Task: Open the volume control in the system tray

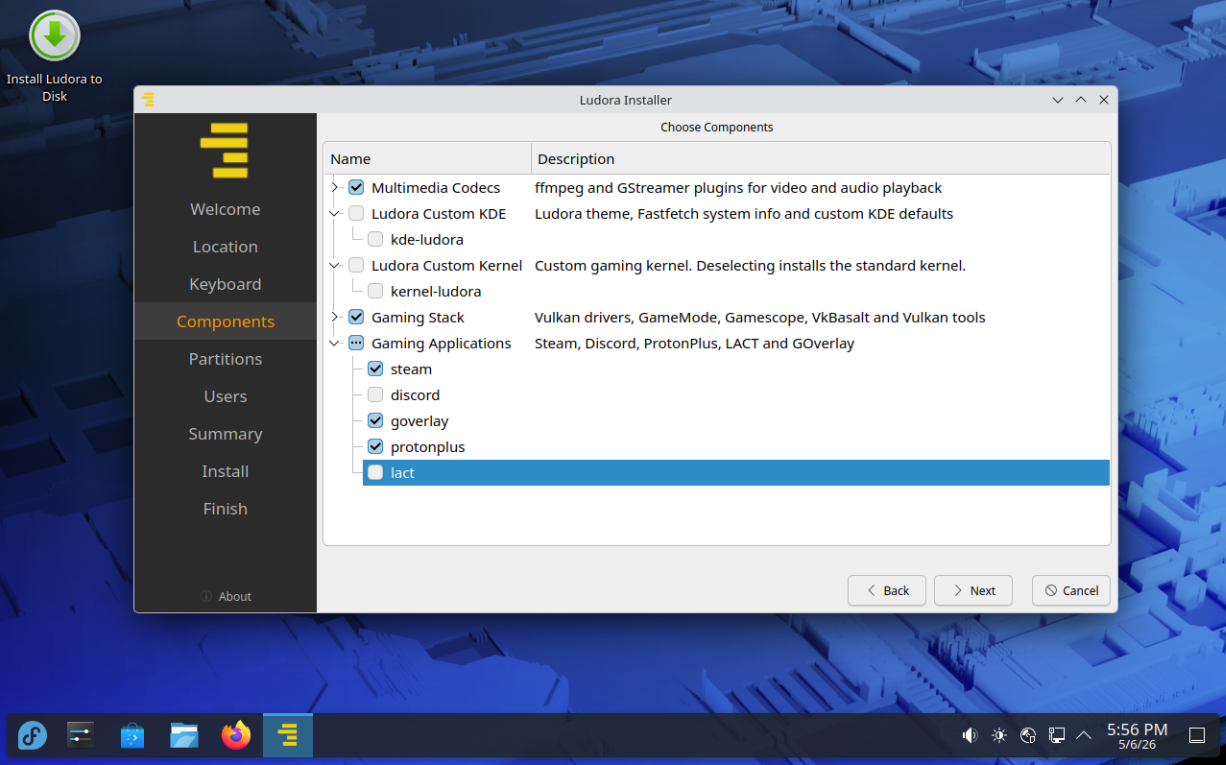Action: [969, 736]
